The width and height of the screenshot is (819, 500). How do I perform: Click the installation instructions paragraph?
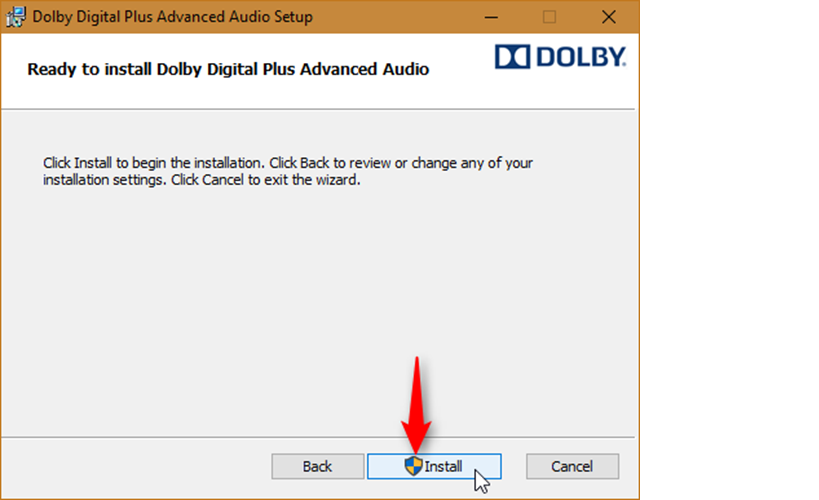(288, 171)
